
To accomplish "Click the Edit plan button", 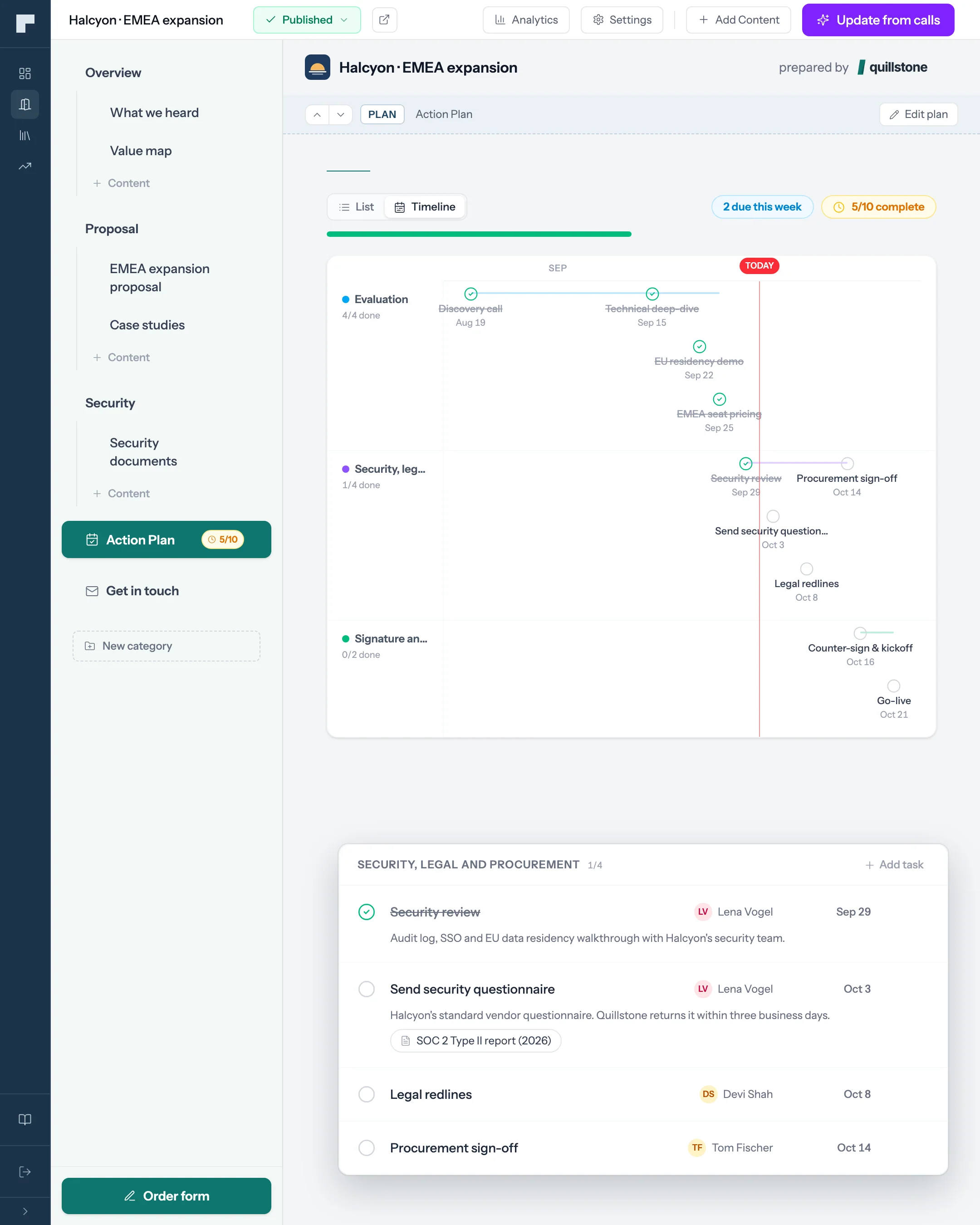I will coord(918,114).
